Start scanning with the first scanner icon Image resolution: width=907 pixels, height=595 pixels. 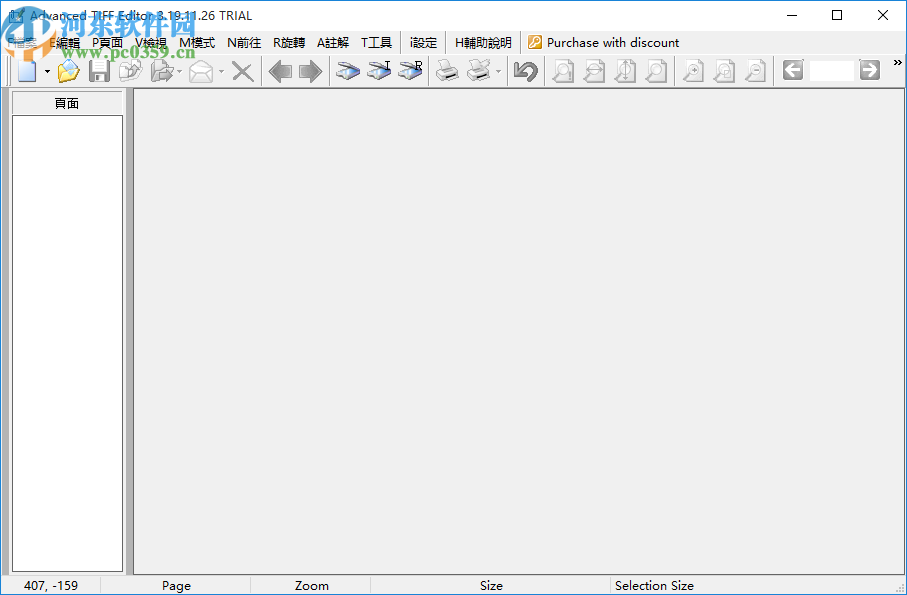coord(347,71)
